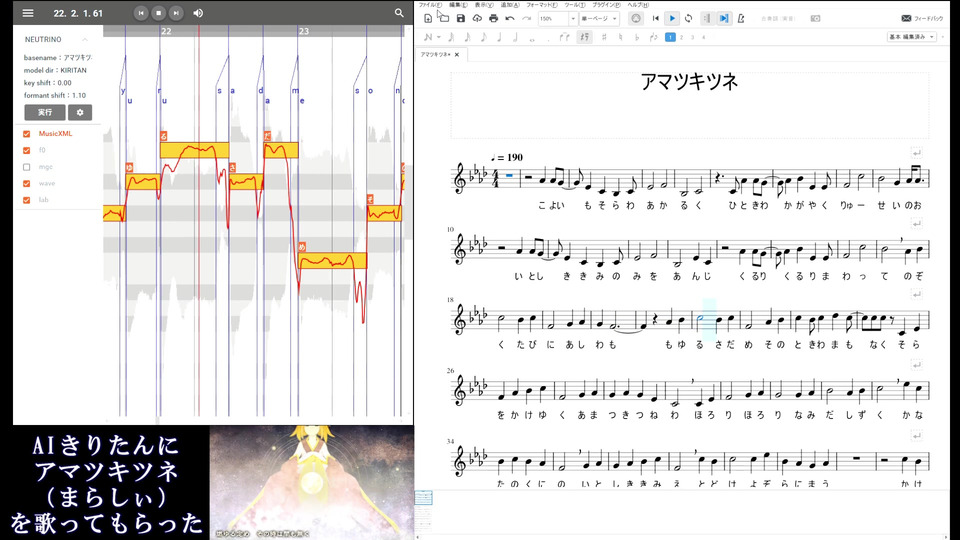Select the yellow note block labeled だ
The width and height of the screenshot is (960, 540).
[281, 150]
